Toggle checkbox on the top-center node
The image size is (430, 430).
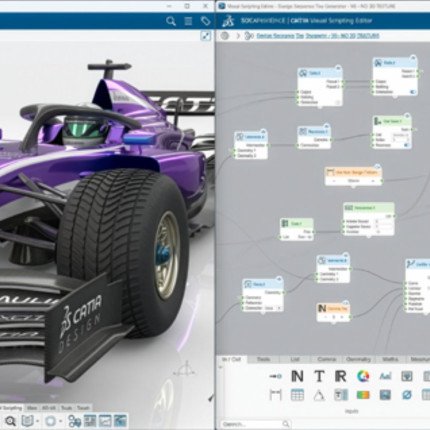pos(338,102)
